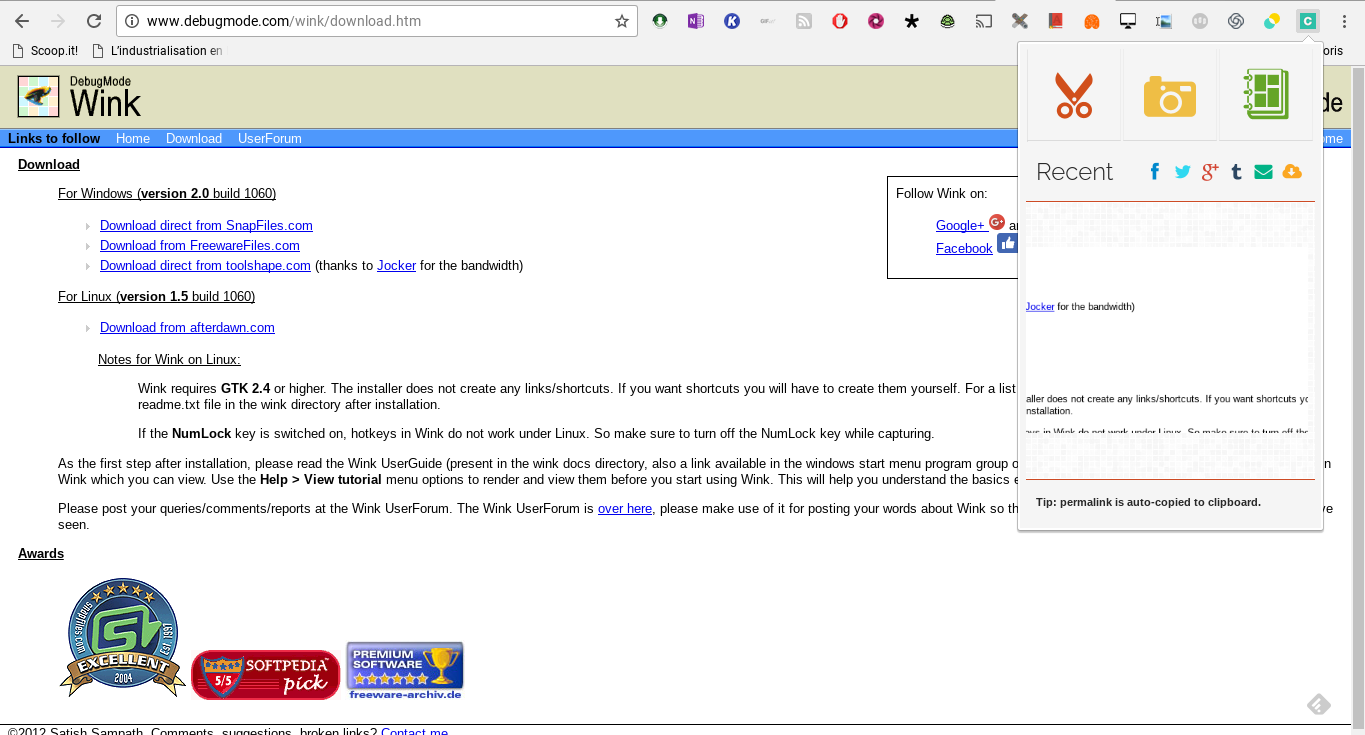The image size is (1365, 735).
Task: Click Download from afterdawn.com
Action: pyautogui.click(x=187, y=328)
